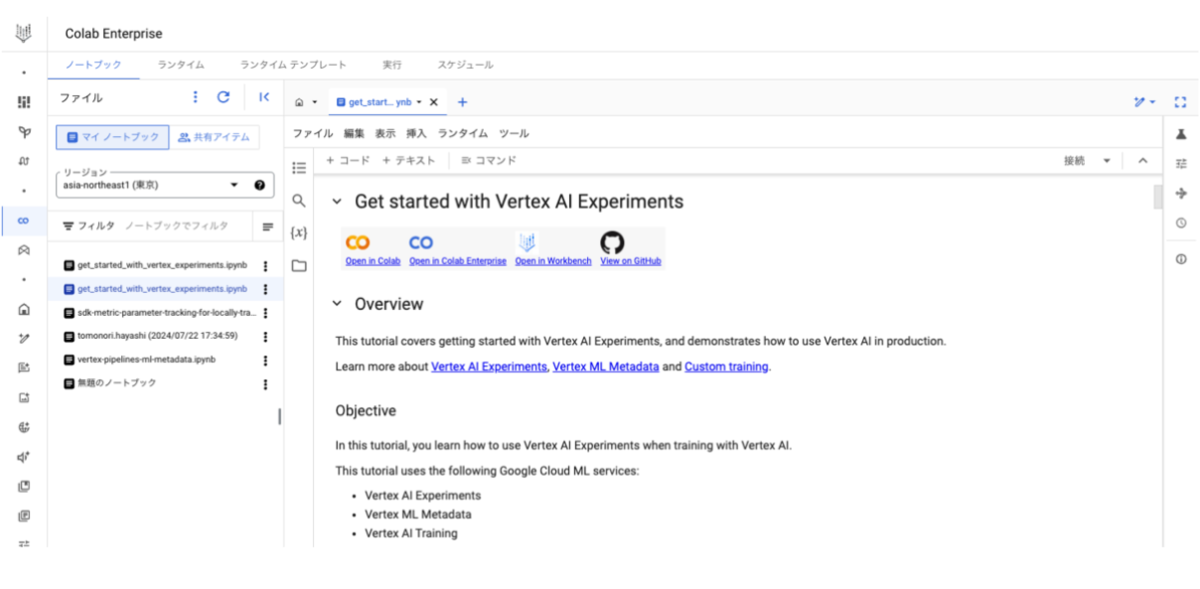The image size is (1200, 589).
Task: Collapse the files side panel
Action: pos(264,97)
